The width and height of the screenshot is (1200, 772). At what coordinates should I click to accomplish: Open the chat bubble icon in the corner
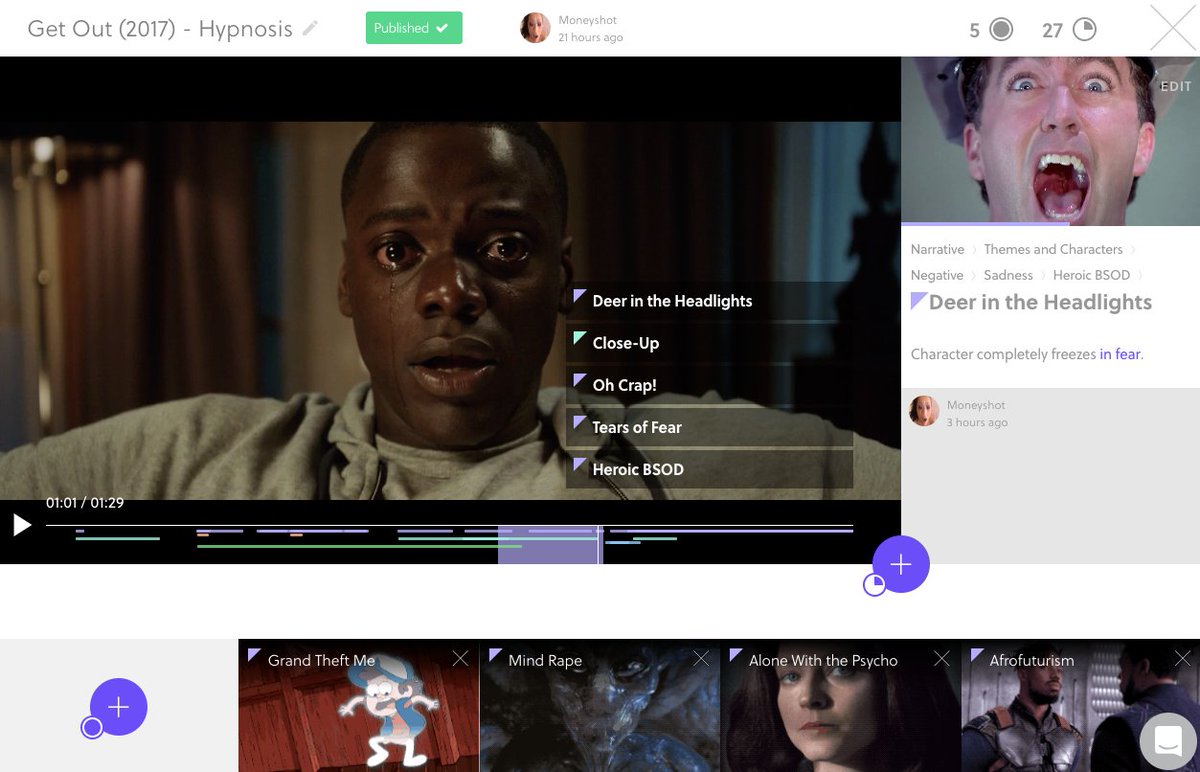coord(1167,740)
